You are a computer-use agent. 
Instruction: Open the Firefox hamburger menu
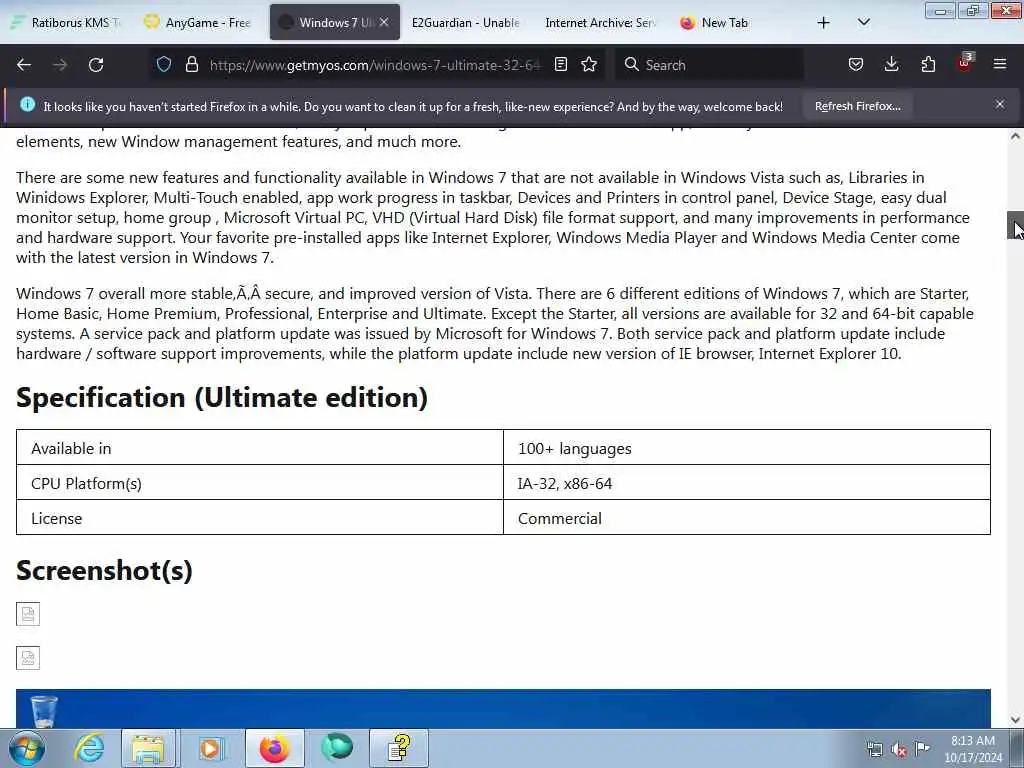click(1000, 64)
